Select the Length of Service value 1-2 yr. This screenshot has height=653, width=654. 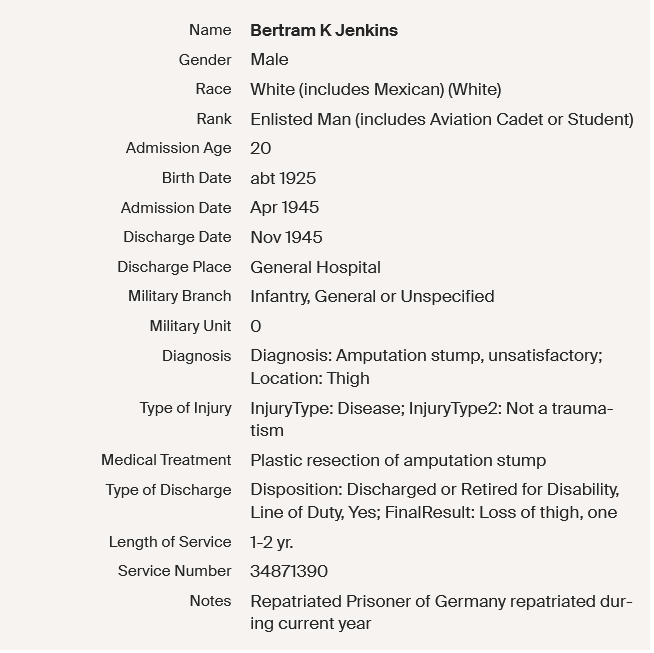click(272, 542)
